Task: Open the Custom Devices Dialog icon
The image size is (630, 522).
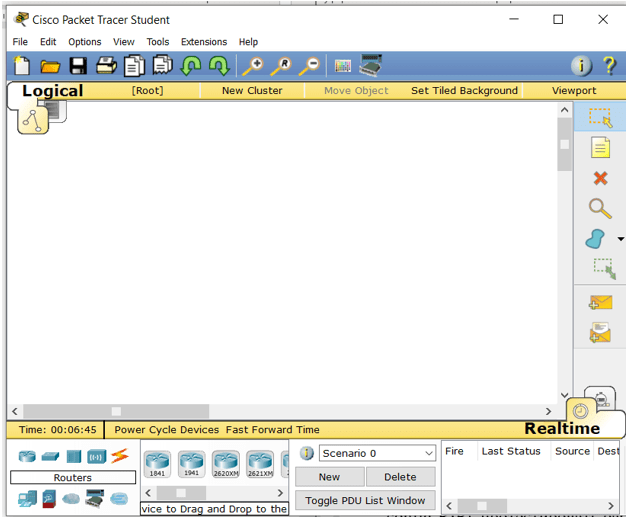Action: (370, 65)
